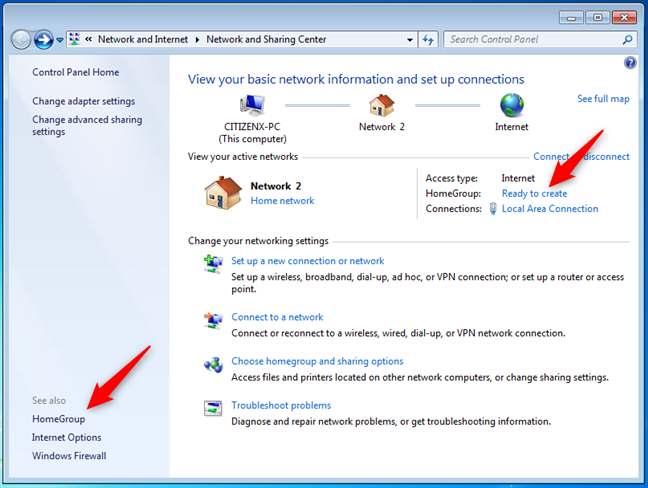This screenshot has height=488, width=648.
Task: Click the Local Area Connection plug icon
Action: 493,208
